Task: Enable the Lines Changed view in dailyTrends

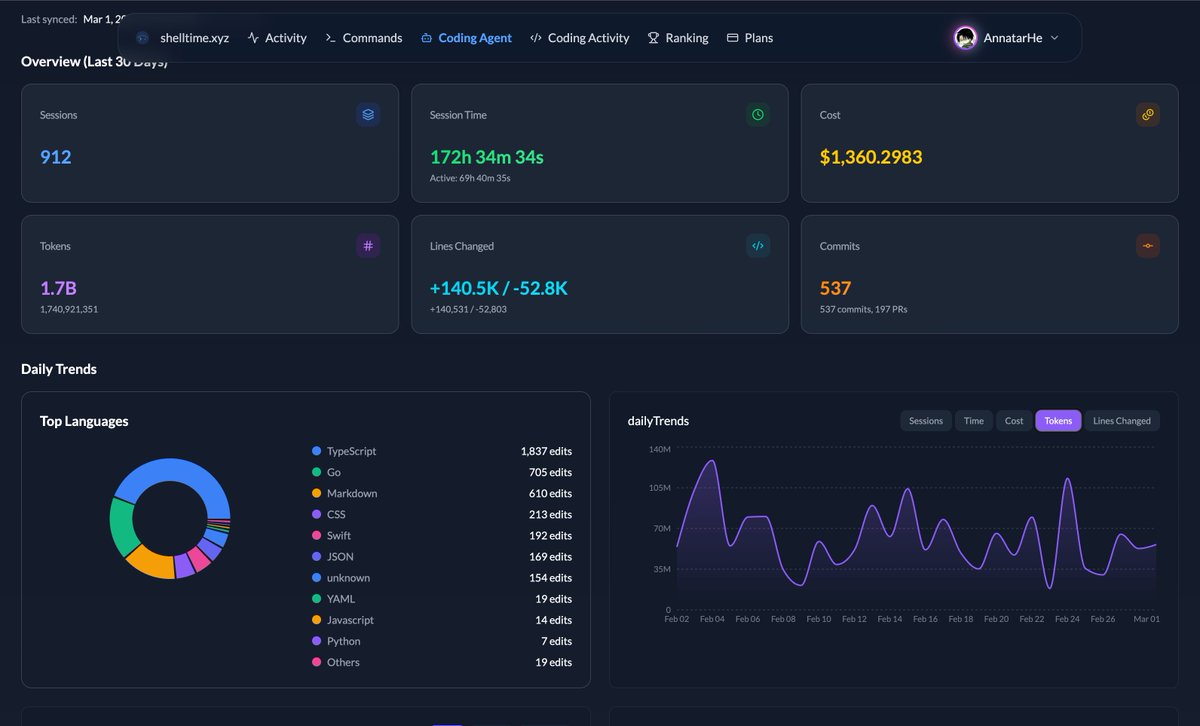Action: pyautogui.click(x=1122, y=420)
